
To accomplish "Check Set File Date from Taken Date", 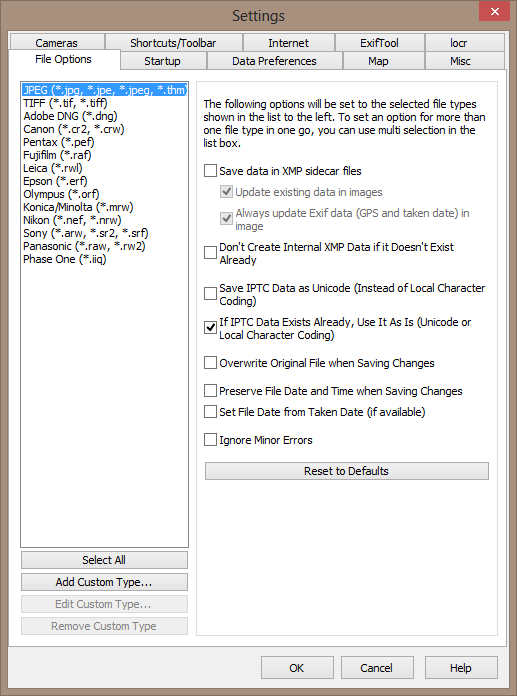I will [210, 412].
